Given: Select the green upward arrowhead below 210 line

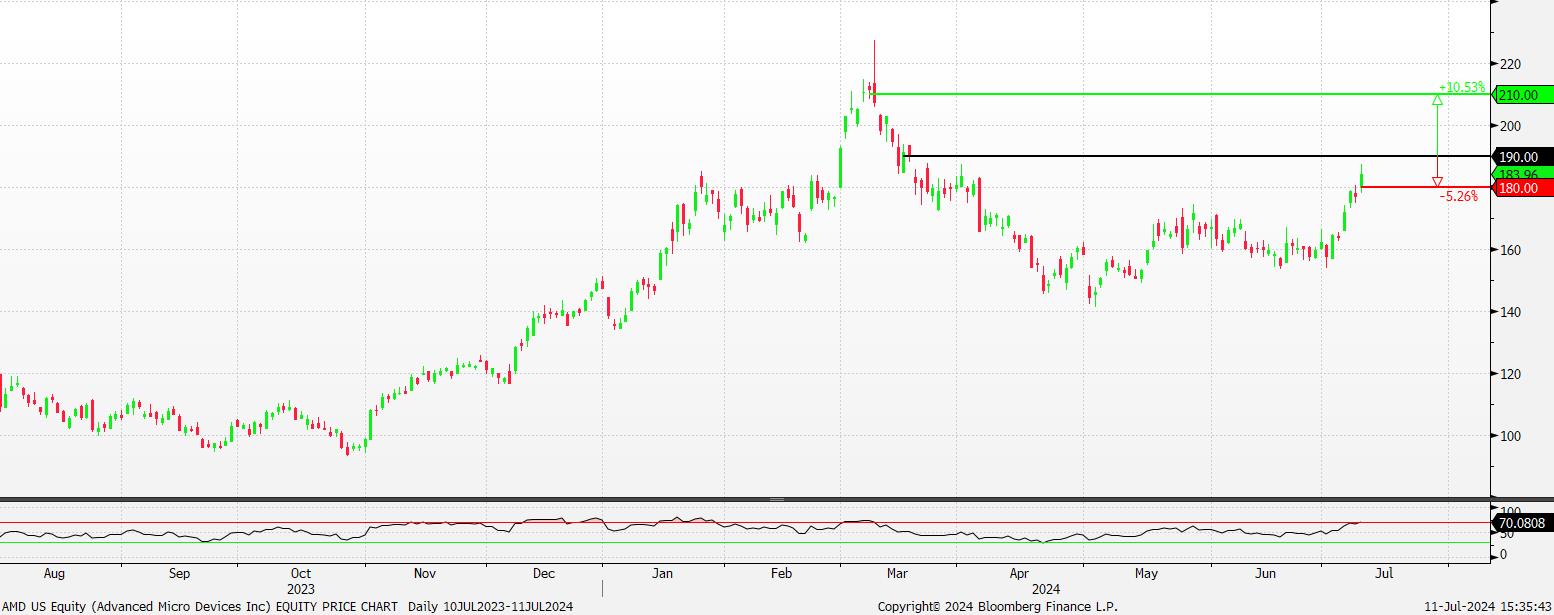Looking at the screenshot, I should (x=1437, y=99).
